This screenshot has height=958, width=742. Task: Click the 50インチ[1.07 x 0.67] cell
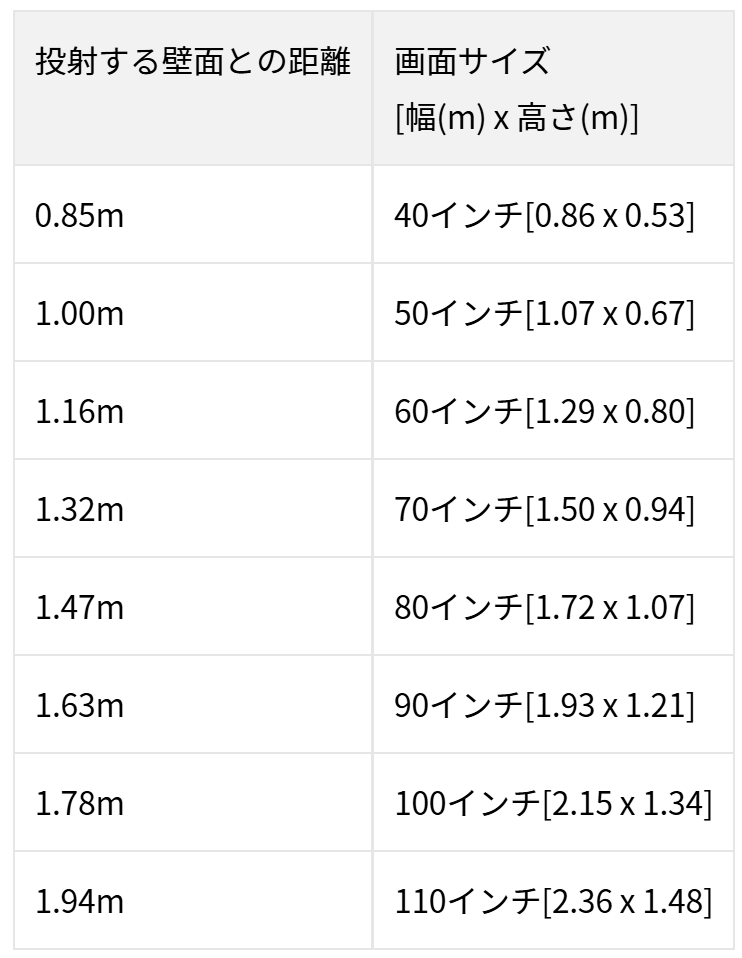coord(545,313)
